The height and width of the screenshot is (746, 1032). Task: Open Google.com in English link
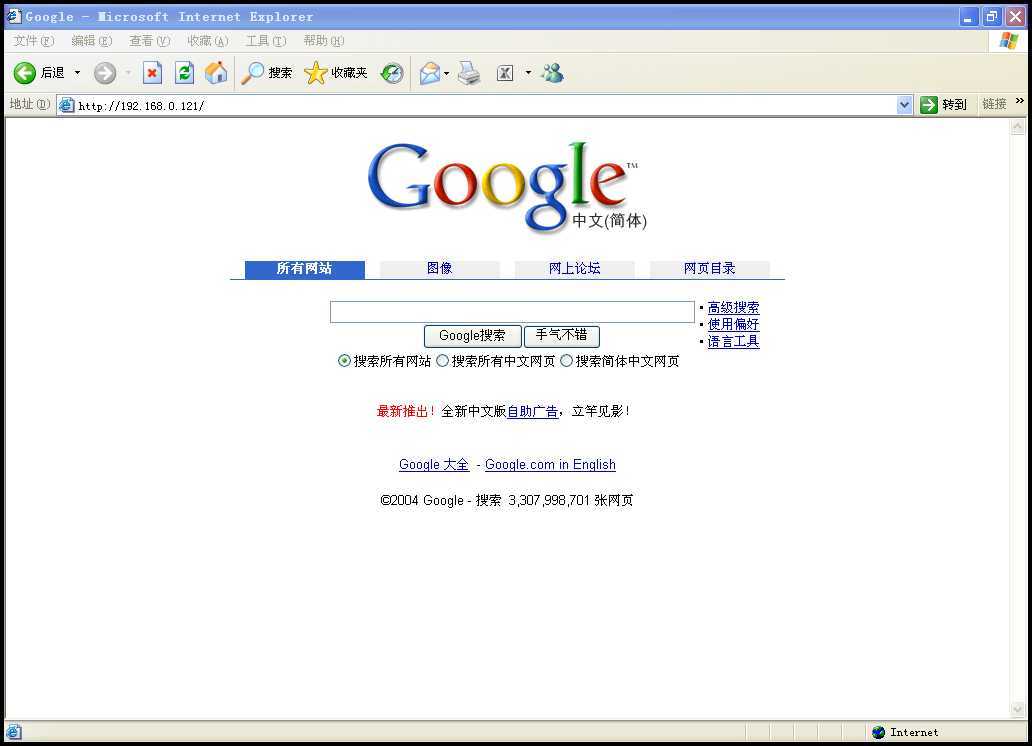550,464
